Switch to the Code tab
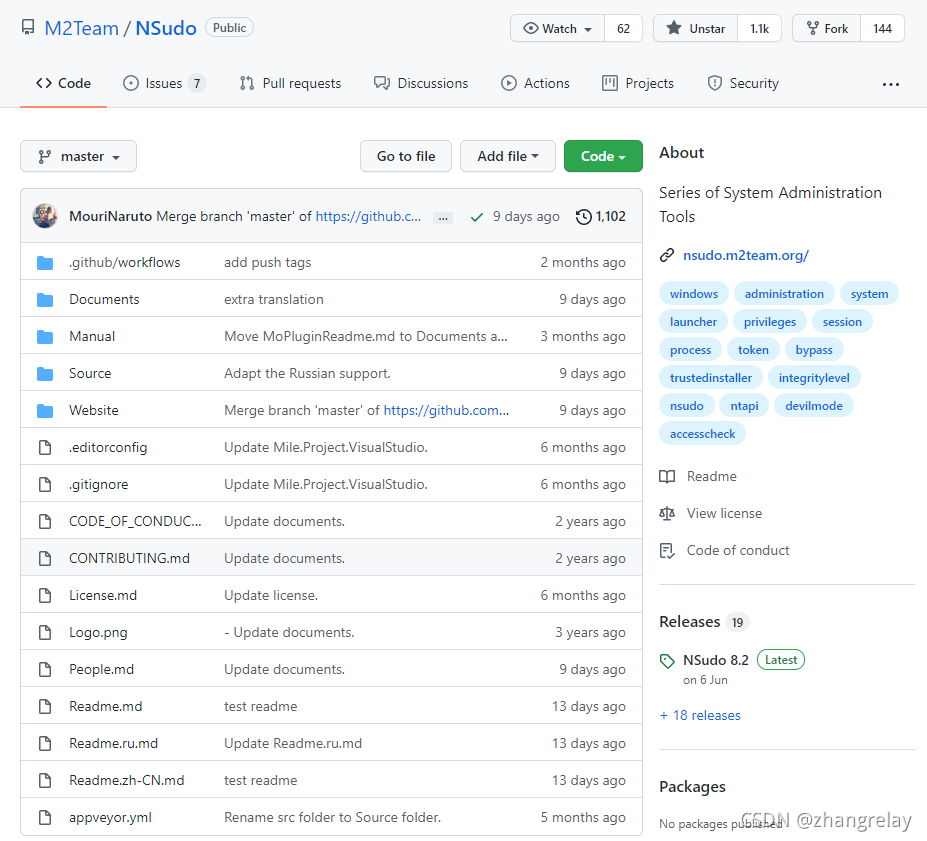This screenshot has height=841, width=927. coord(63,83)
